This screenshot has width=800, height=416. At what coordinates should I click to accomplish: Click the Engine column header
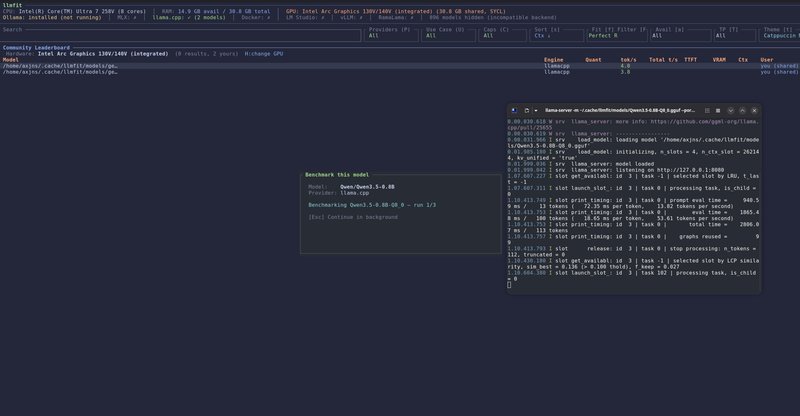pos(554,60)
